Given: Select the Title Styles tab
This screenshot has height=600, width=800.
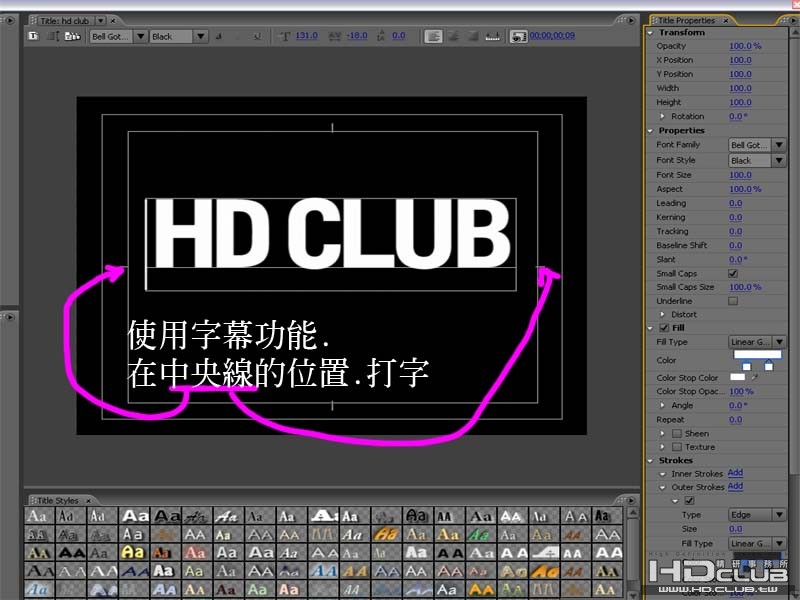Looking at the screenshot, I should (58, 501).
